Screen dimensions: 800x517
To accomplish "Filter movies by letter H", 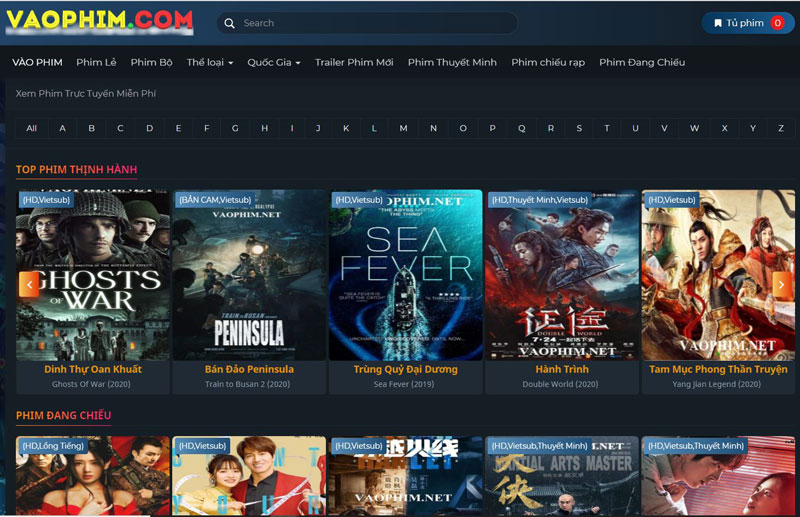I will (264, 128).
